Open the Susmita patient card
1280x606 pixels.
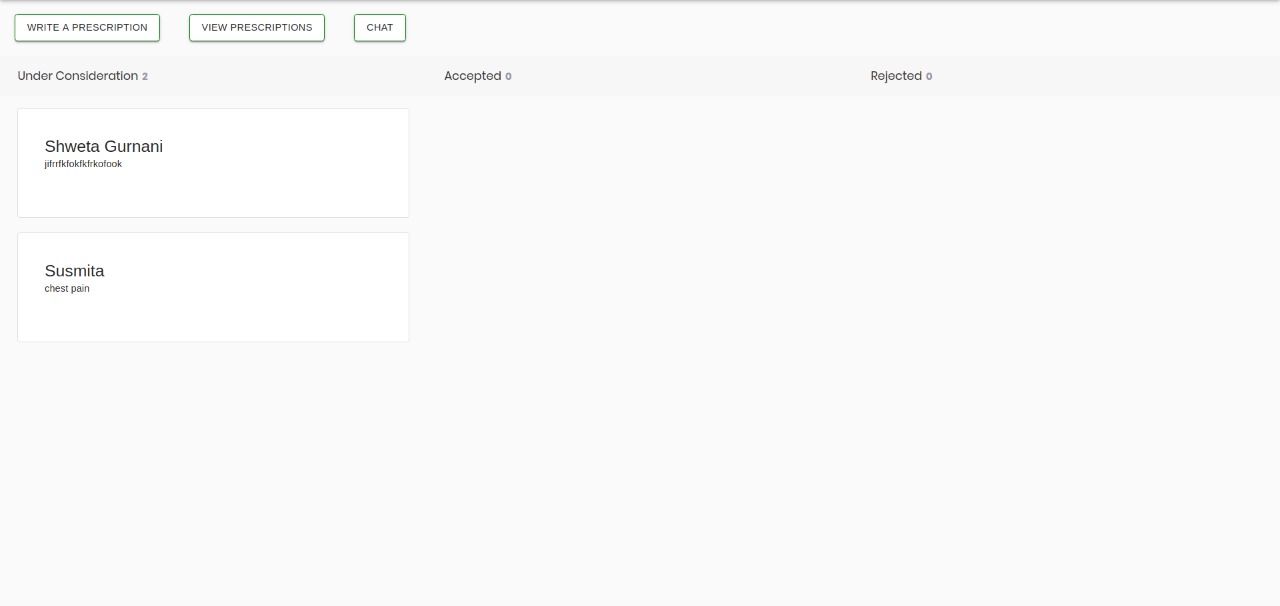pos(213,315)
